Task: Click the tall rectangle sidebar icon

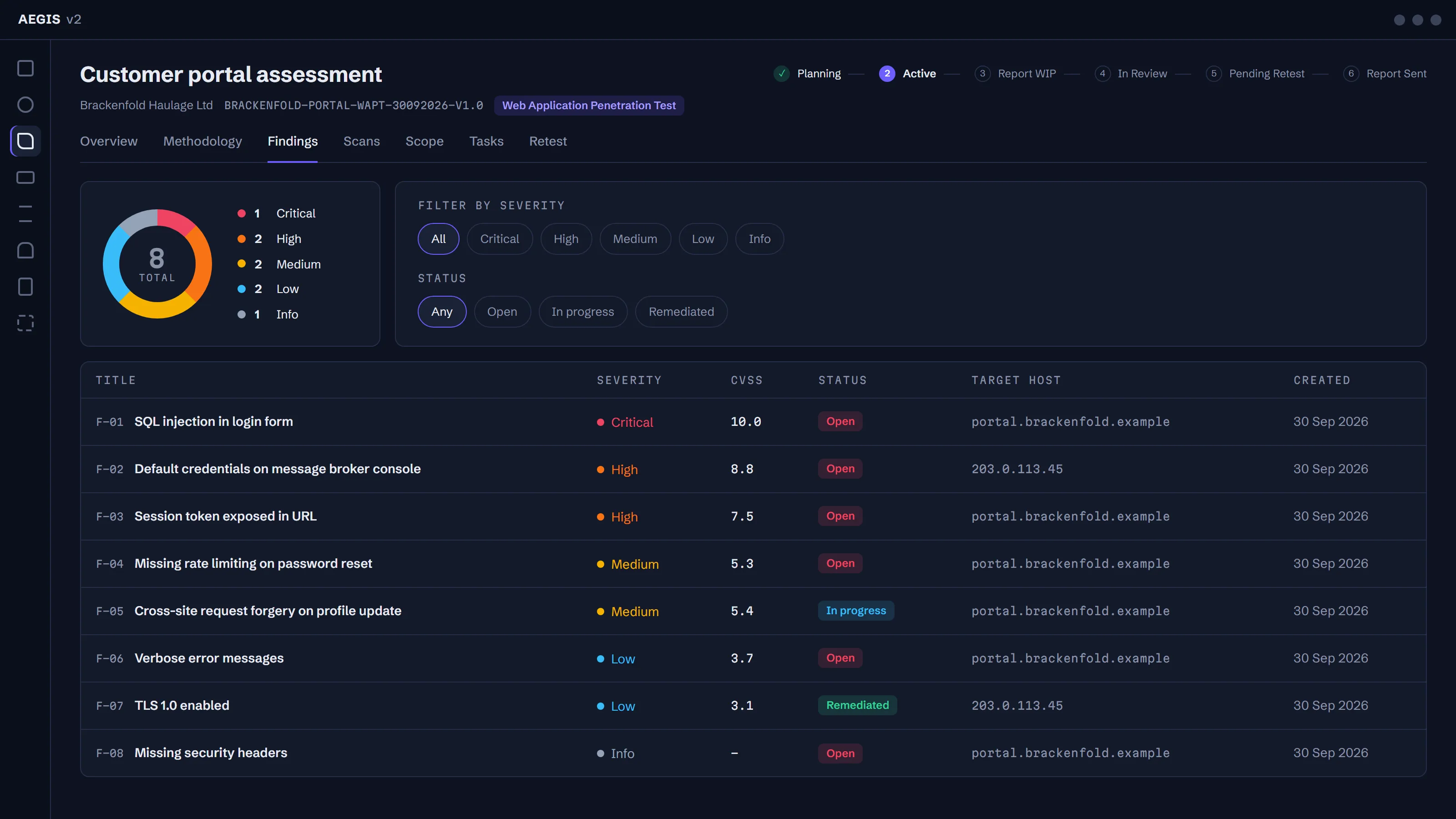Action: [x=25, y=287]
